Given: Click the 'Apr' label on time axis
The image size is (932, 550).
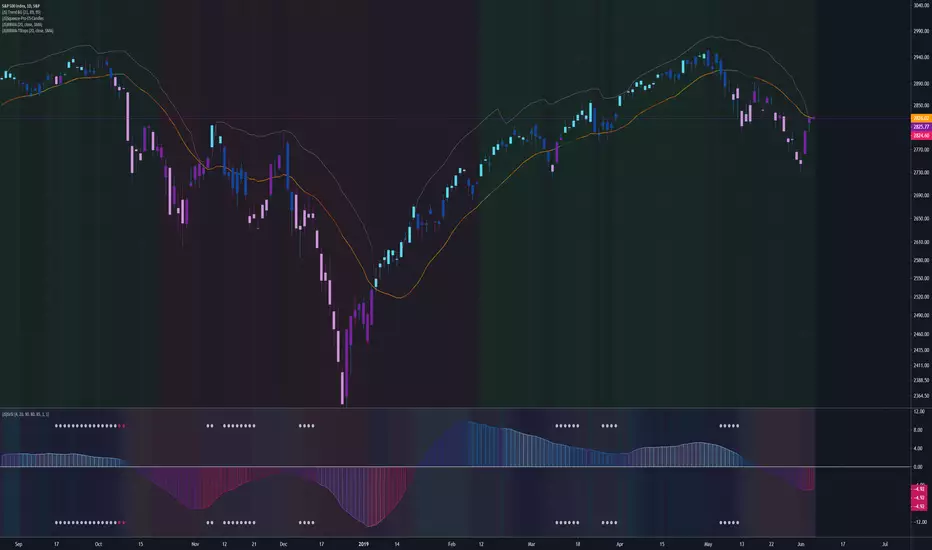Looking at the screenshot, I should point(620,544).
